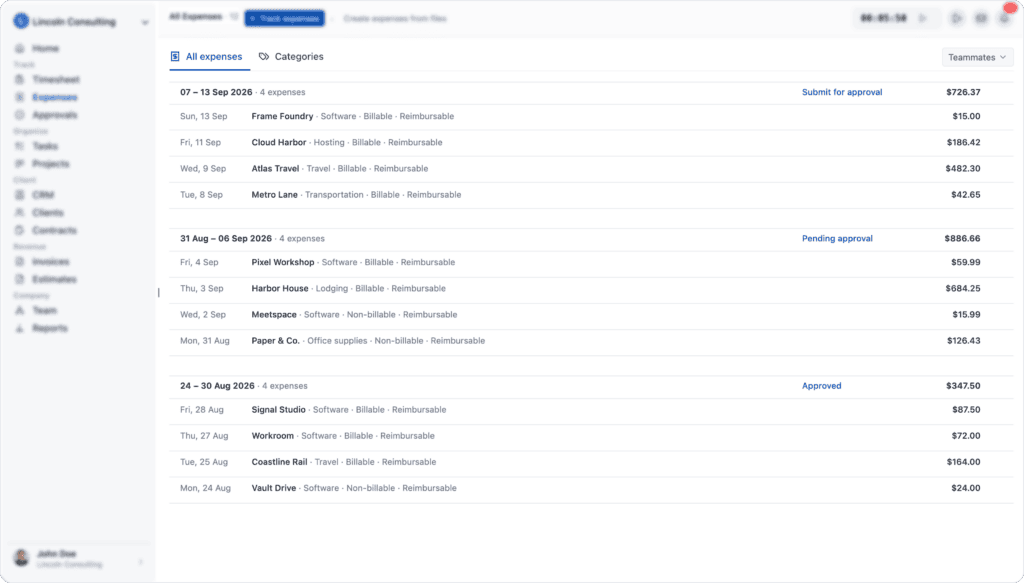Click the Sun, 13 Sep date
1024x583 pixels.
point(204,116)
